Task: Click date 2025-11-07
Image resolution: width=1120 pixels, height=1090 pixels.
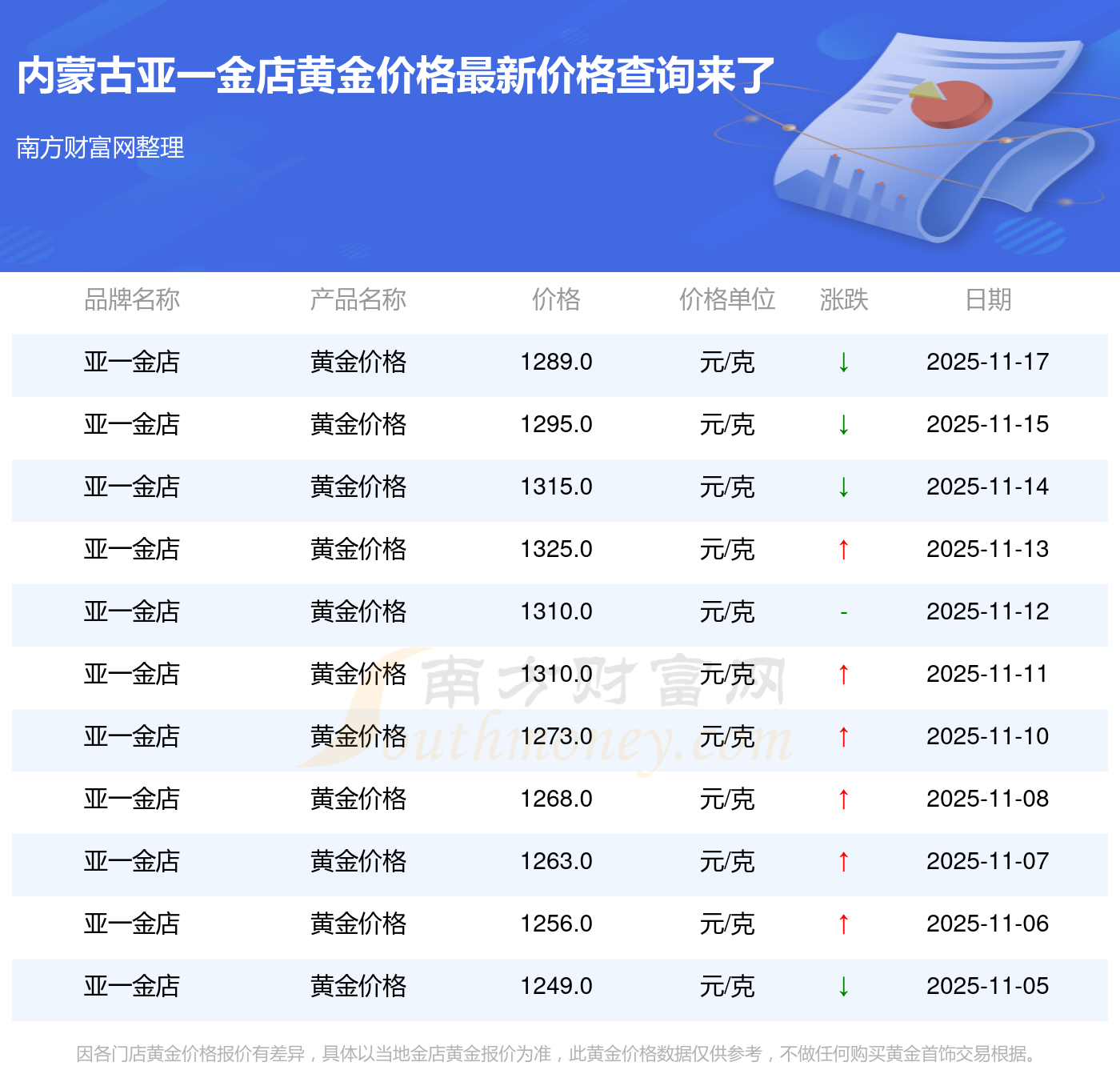Action: [988, 861]
